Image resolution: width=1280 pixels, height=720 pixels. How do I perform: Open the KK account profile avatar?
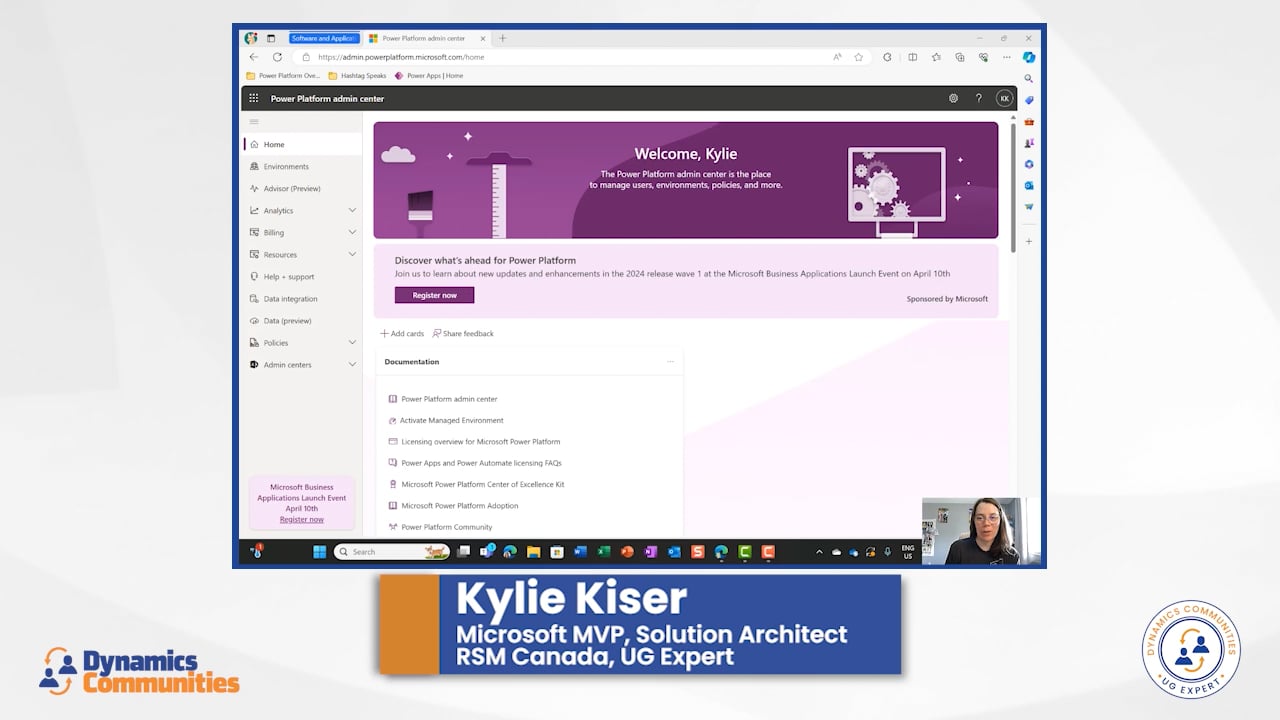coord(1004,98)
